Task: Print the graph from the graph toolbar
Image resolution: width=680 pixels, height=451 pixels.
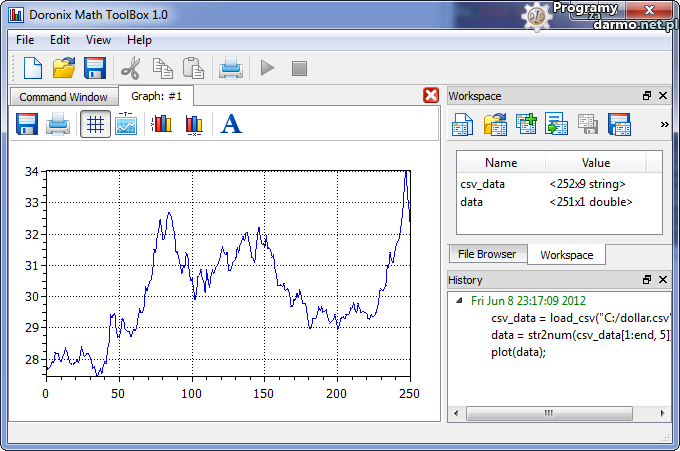Action: point(59,124)
